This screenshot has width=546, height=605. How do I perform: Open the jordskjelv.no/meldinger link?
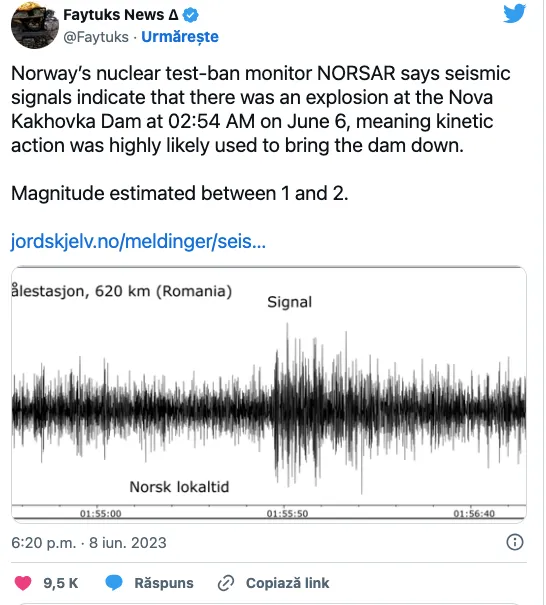point(138,241)
